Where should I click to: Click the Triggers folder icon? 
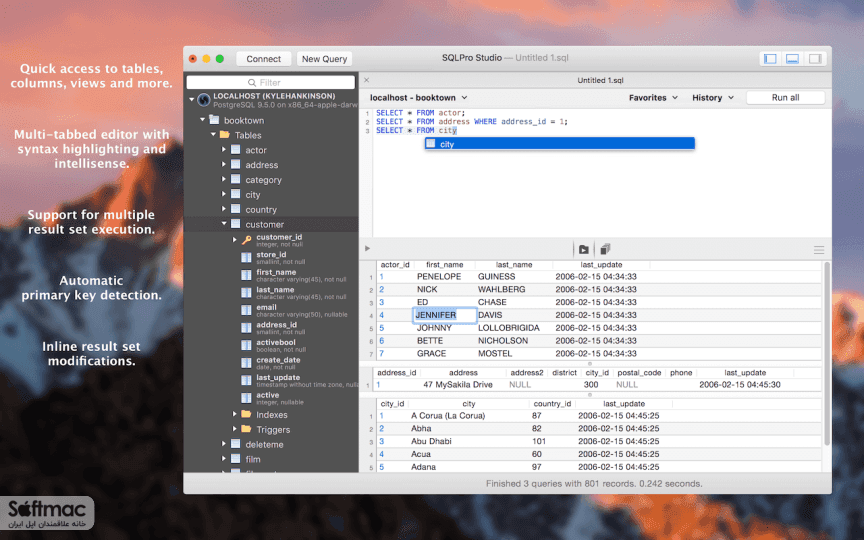[246, 429]
